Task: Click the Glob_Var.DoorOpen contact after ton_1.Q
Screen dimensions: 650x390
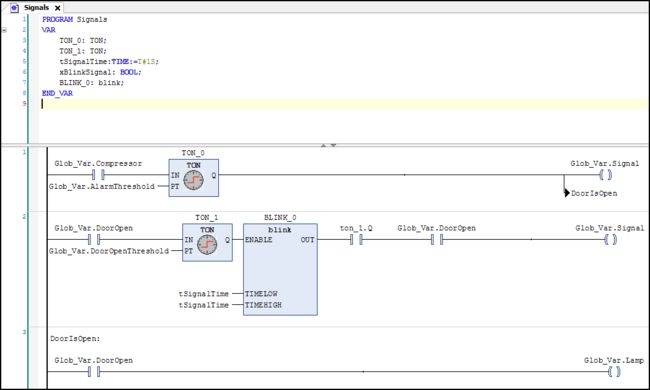Action: click(x=437, y=240)
